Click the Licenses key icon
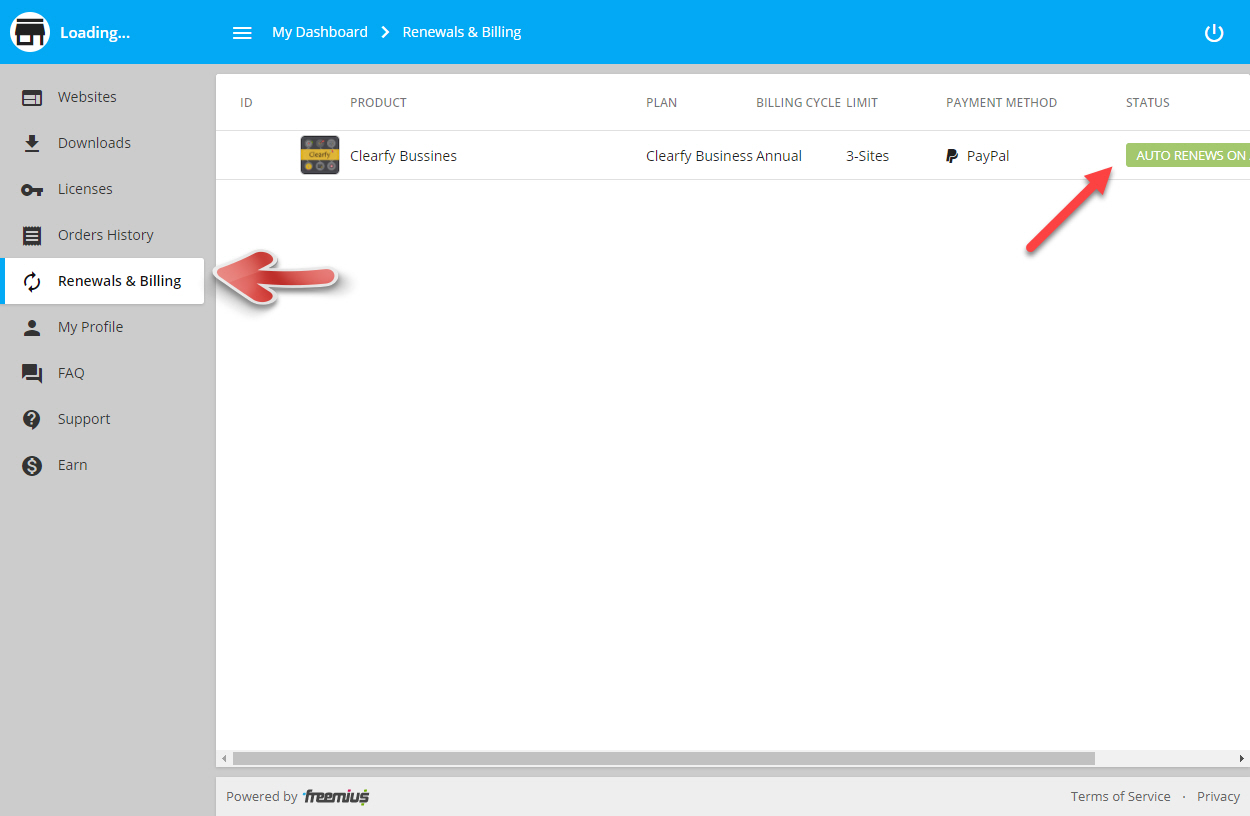The height and width of the screenshot is (816, 1250). [x=32, y=189]
